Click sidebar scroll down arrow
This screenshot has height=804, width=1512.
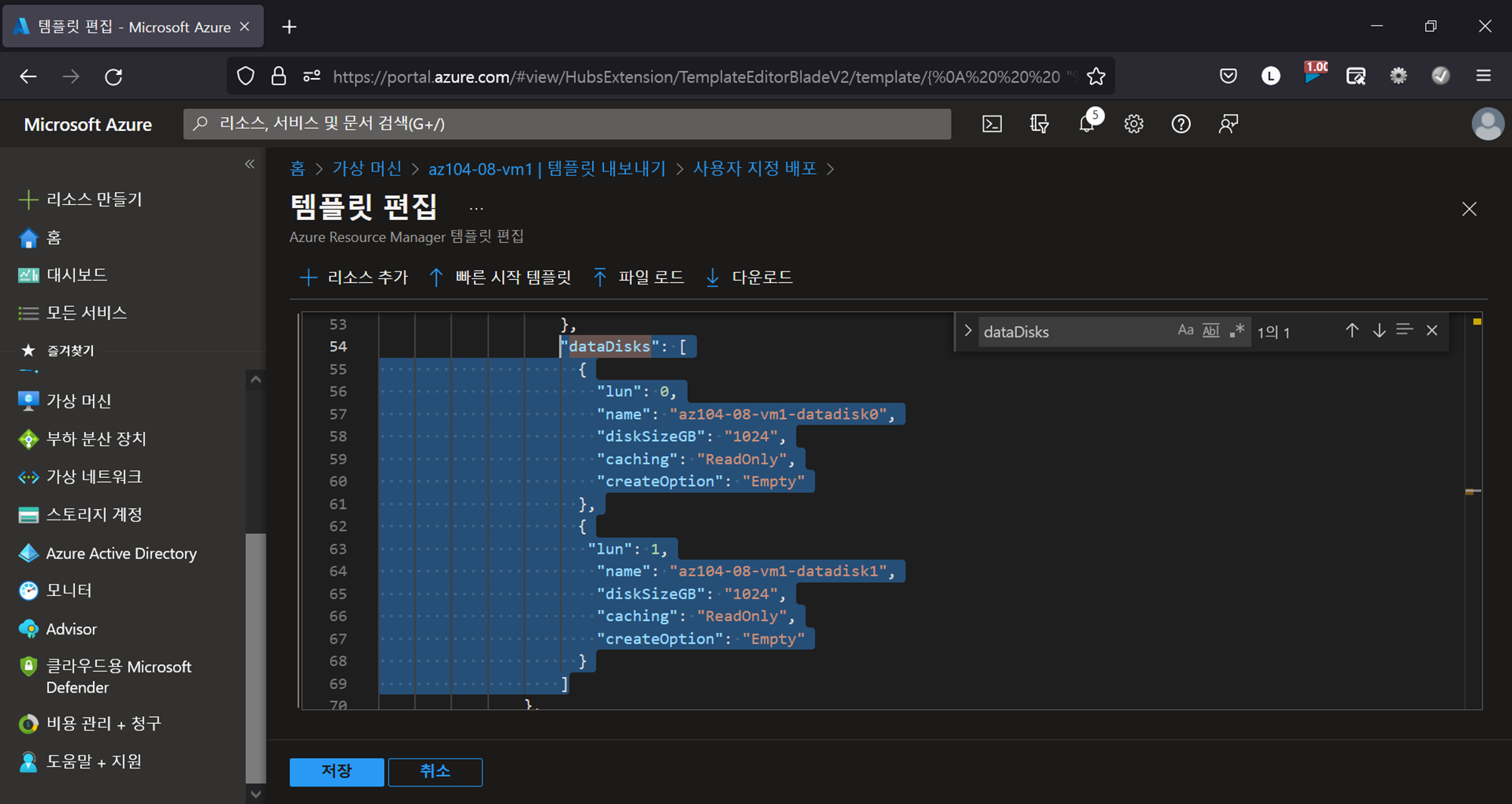pyautogui.click(x=256, y=794)
